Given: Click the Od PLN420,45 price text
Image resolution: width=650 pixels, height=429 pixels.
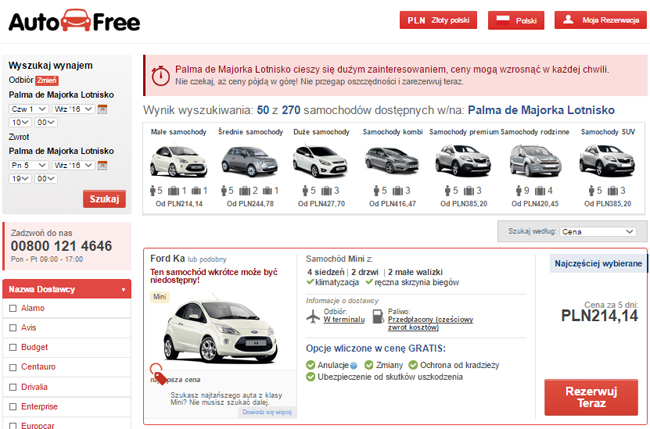Looking at the screenshot, I should (535, 204).
